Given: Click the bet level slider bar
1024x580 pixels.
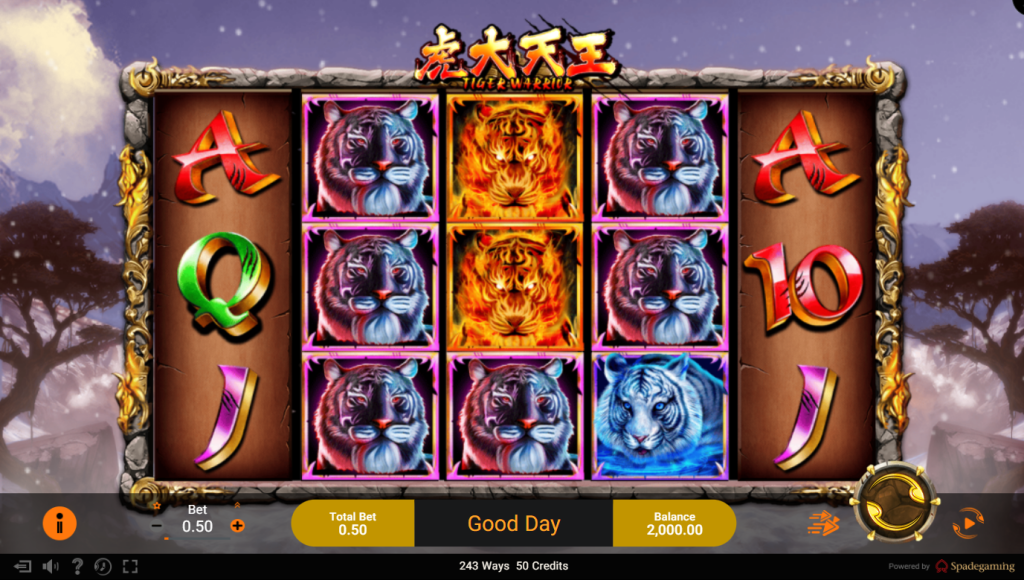Looking at the screenshot, I should [x=196, y=538].
